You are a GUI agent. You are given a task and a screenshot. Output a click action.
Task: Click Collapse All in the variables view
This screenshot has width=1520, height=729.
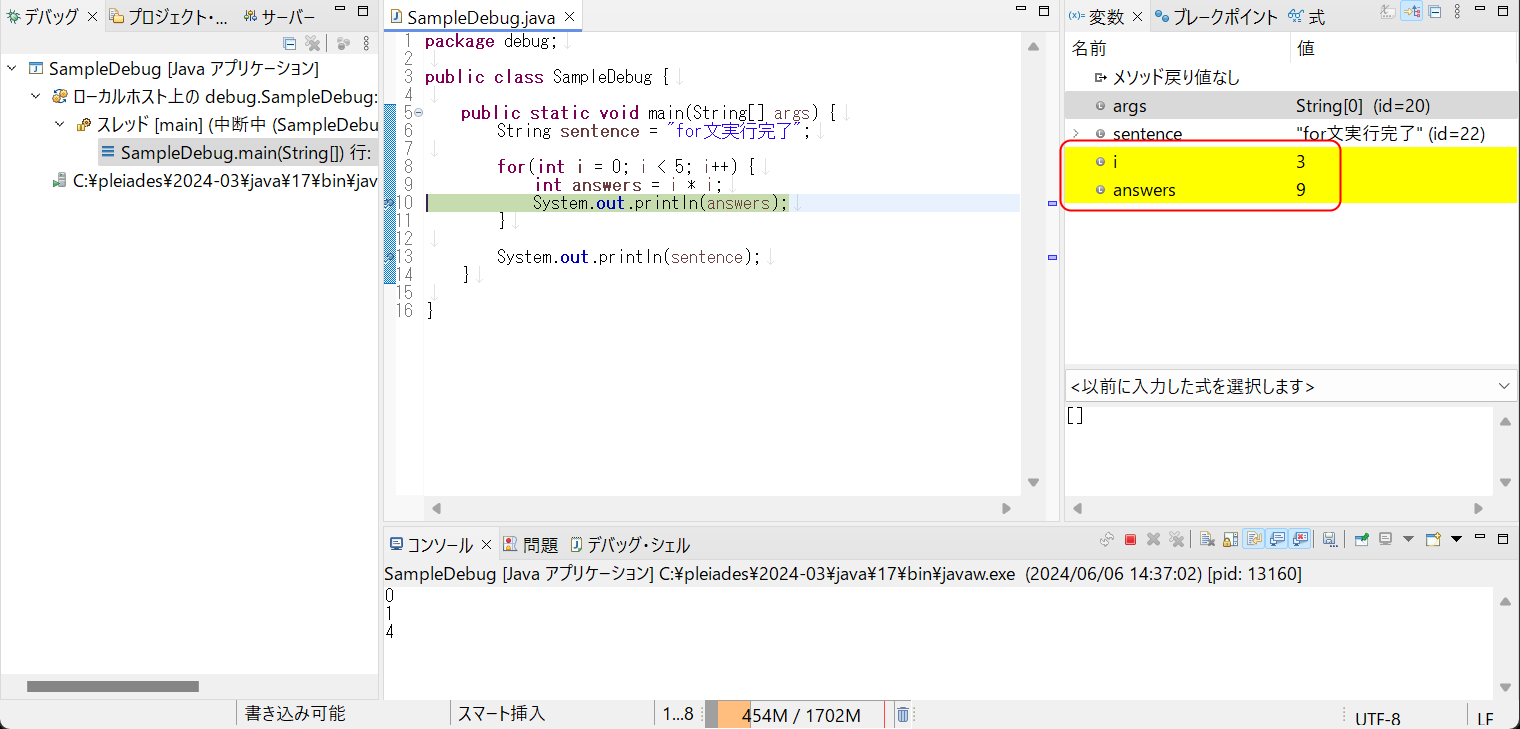(x=1435, y=12)
